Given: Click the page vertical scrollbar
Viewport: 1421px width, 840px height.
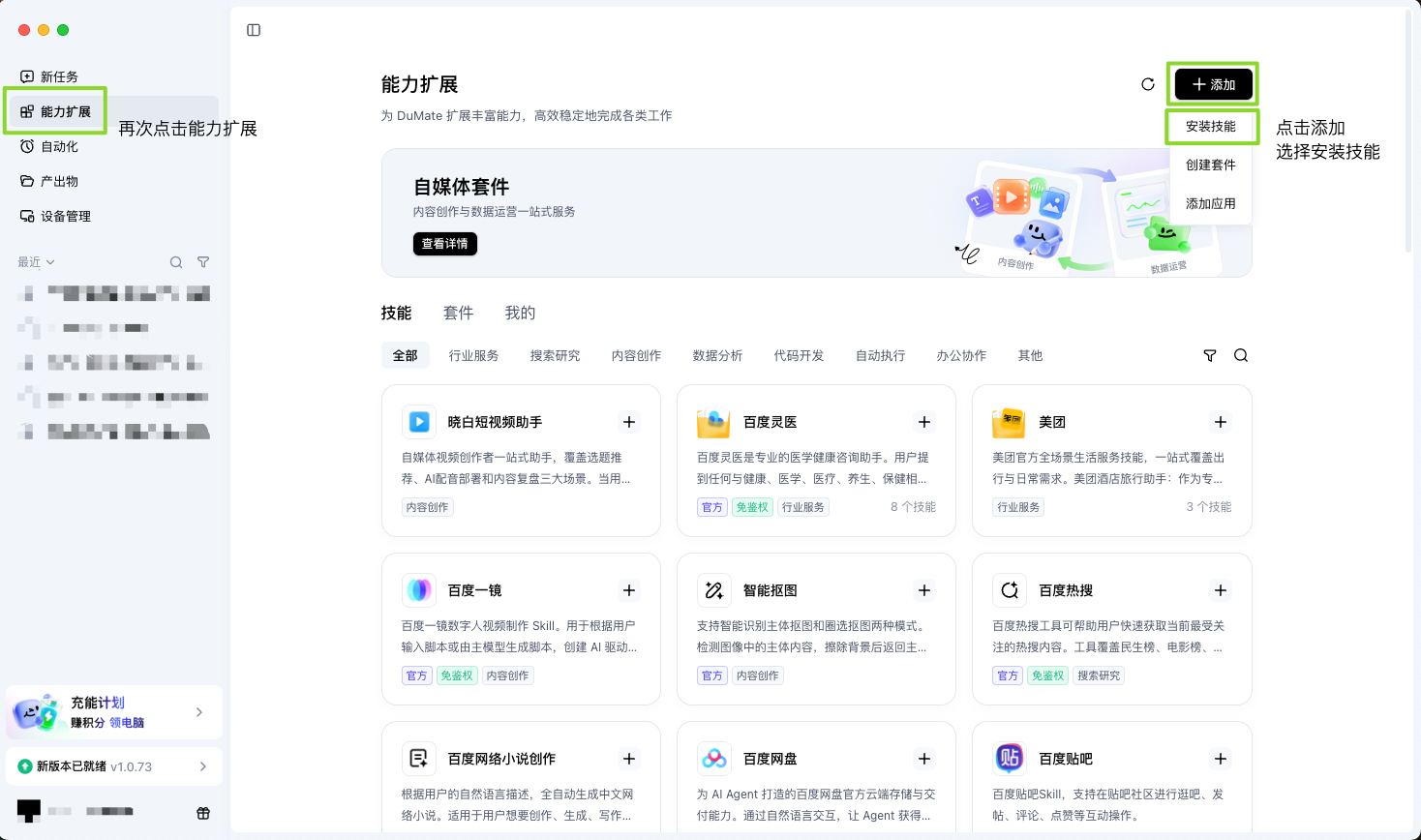Looking at the screenshot, I should pyautogui.click(x=1408, y=132).
